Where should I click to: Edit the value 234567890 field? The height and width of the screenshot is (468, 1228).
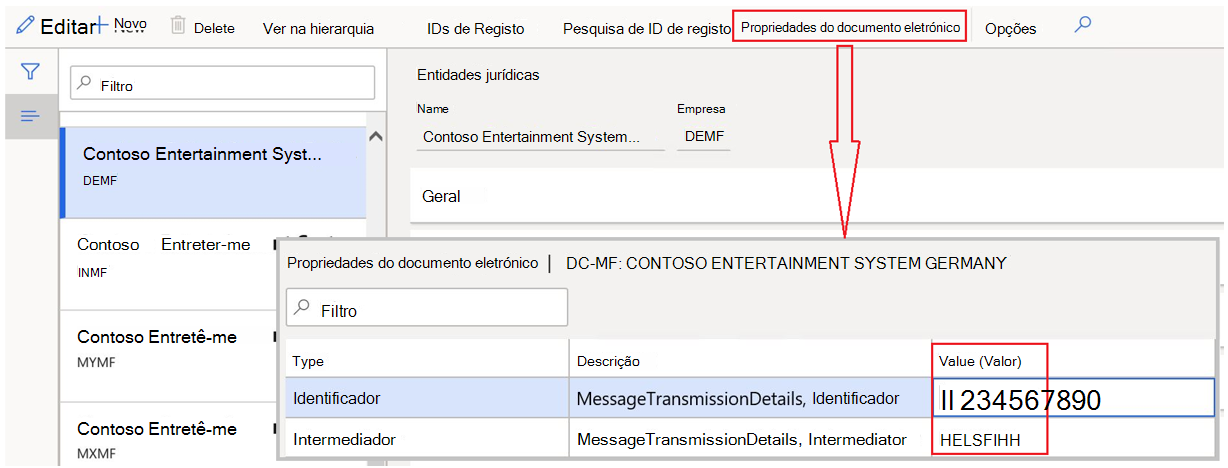[x=1074, y=399]
